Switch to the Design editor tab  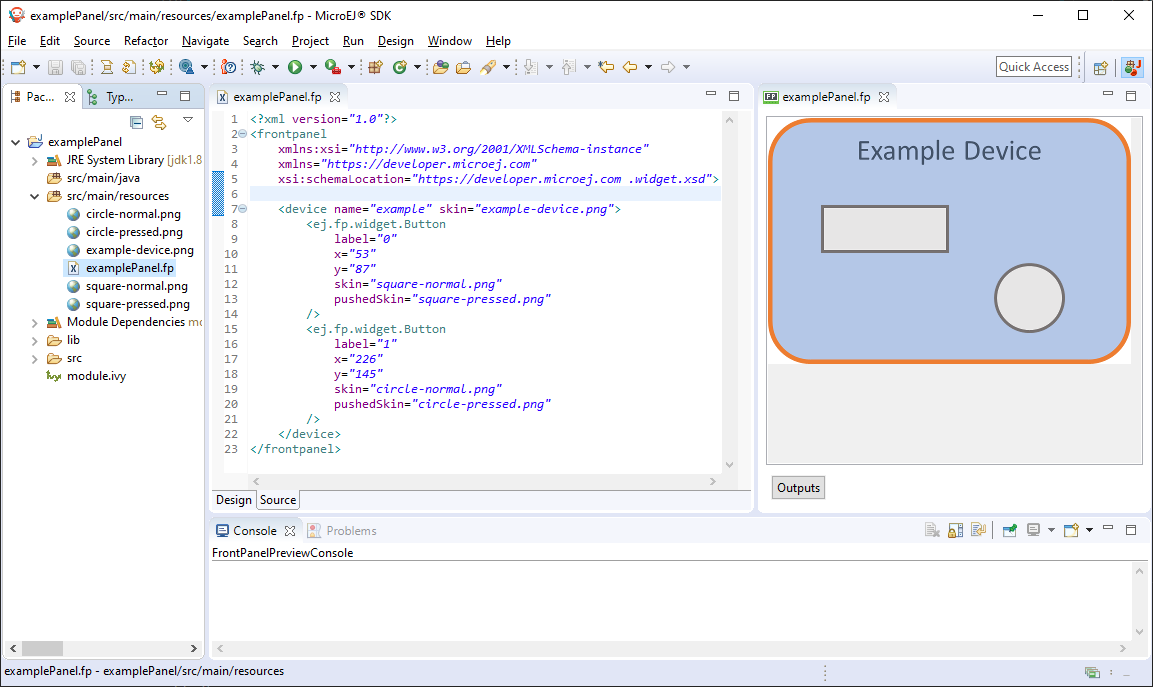click(x=234, y=500)
